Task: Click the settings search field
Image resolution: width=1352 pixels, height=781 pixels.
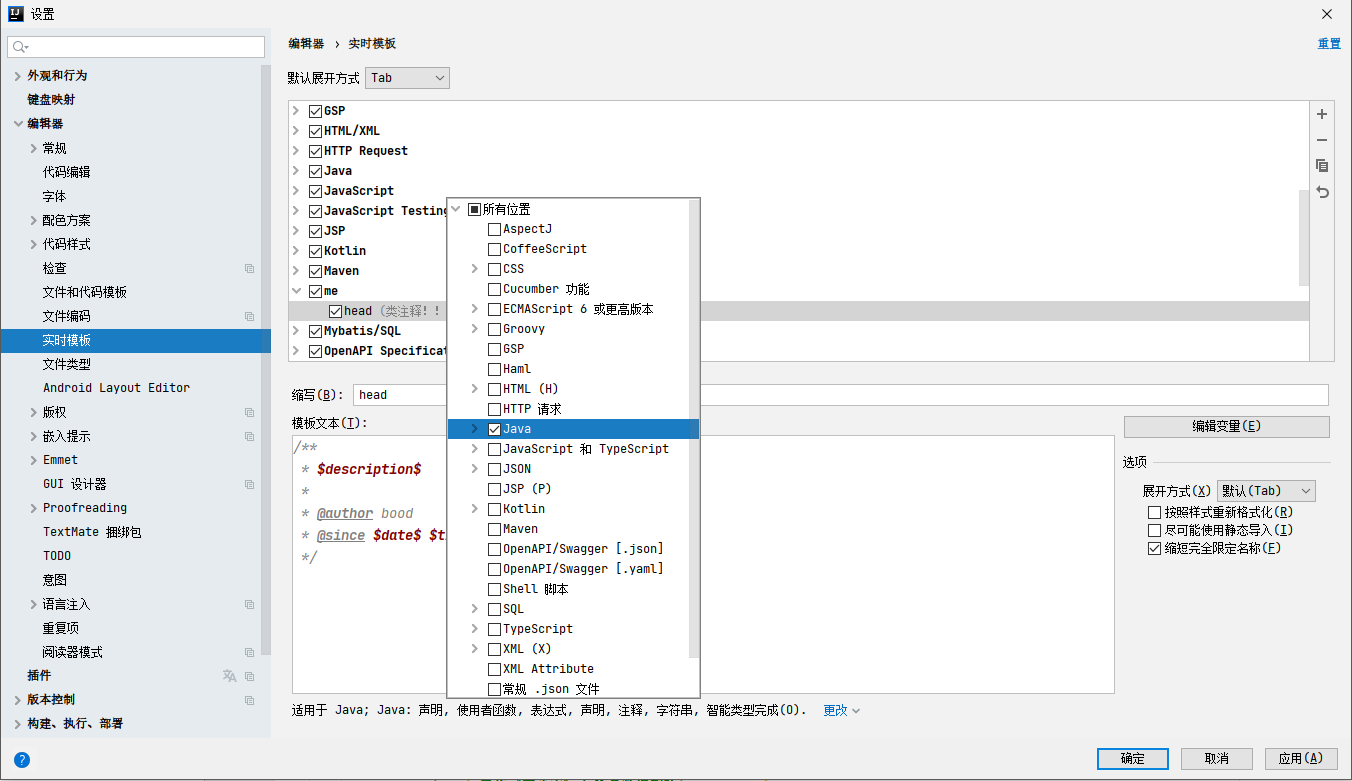Action: [x=138, y=47]
